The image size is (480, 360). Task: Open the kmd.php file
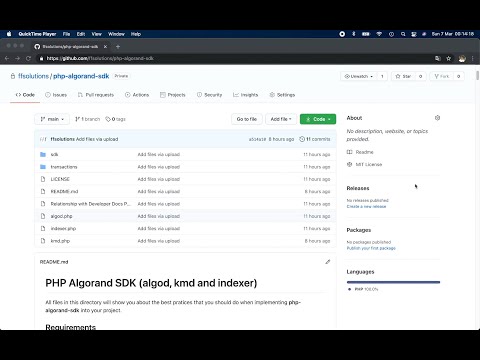pyautogui.click(x=60, y=241)
